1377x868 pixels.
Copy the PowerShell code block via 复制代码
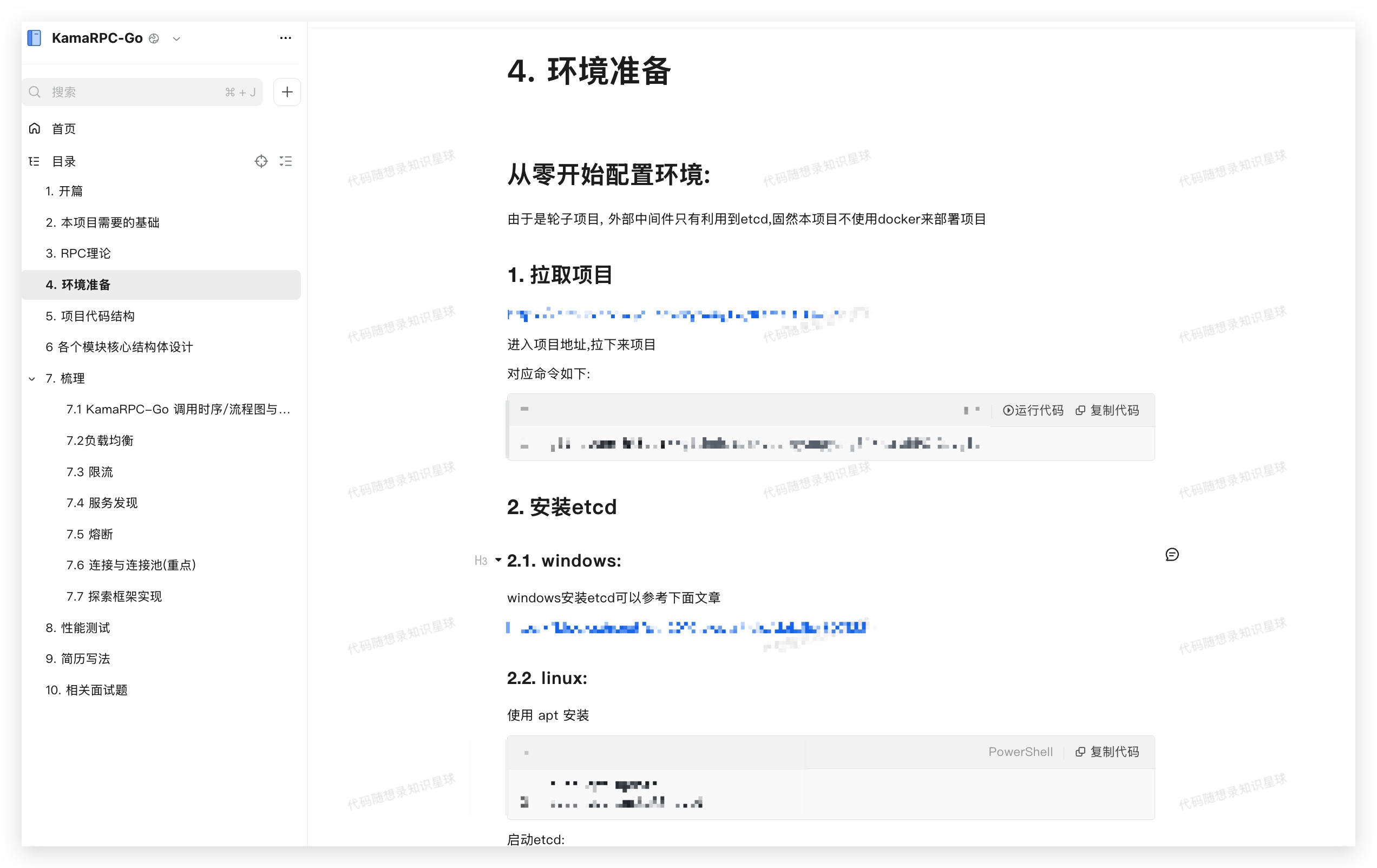click(x=1107, y=751)
